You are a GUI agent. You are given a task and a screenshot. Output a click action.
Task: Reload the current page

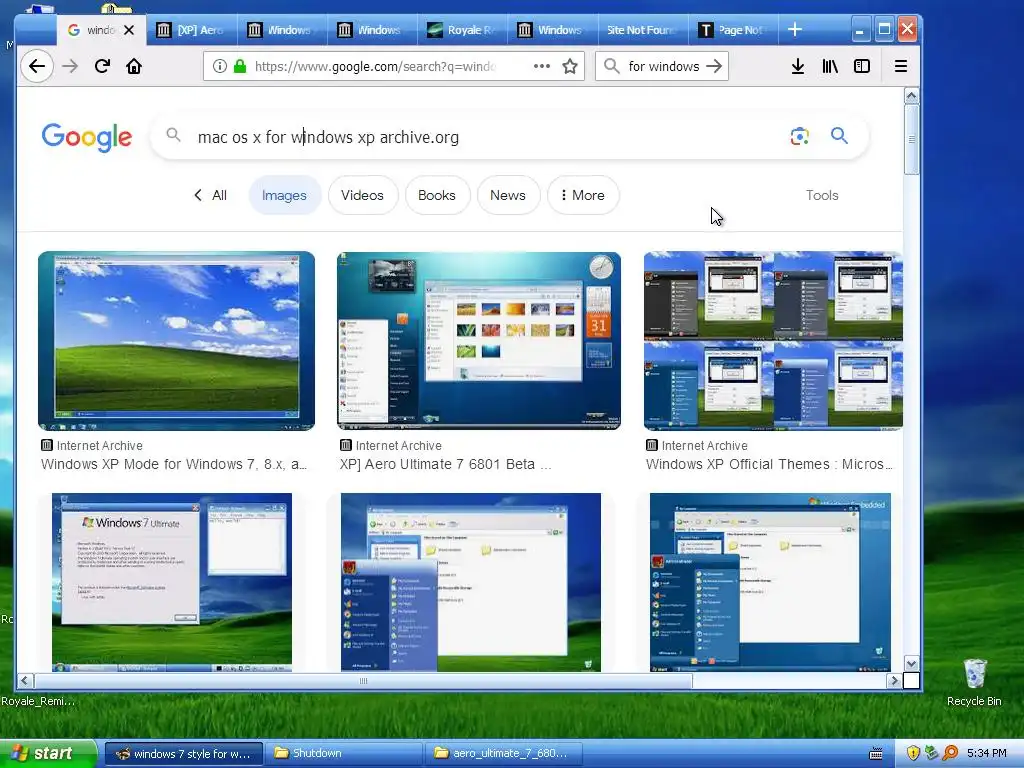tap(102, 66)
